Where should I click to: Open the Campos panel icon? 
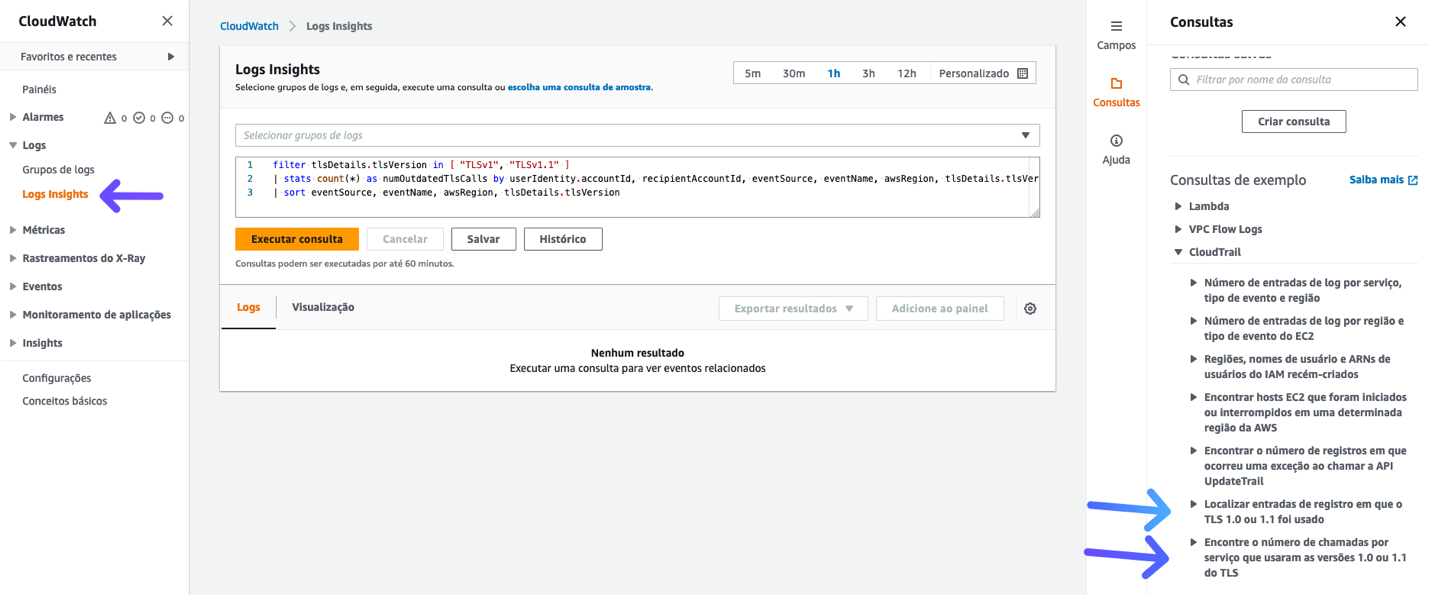(x=1116, y=26)
